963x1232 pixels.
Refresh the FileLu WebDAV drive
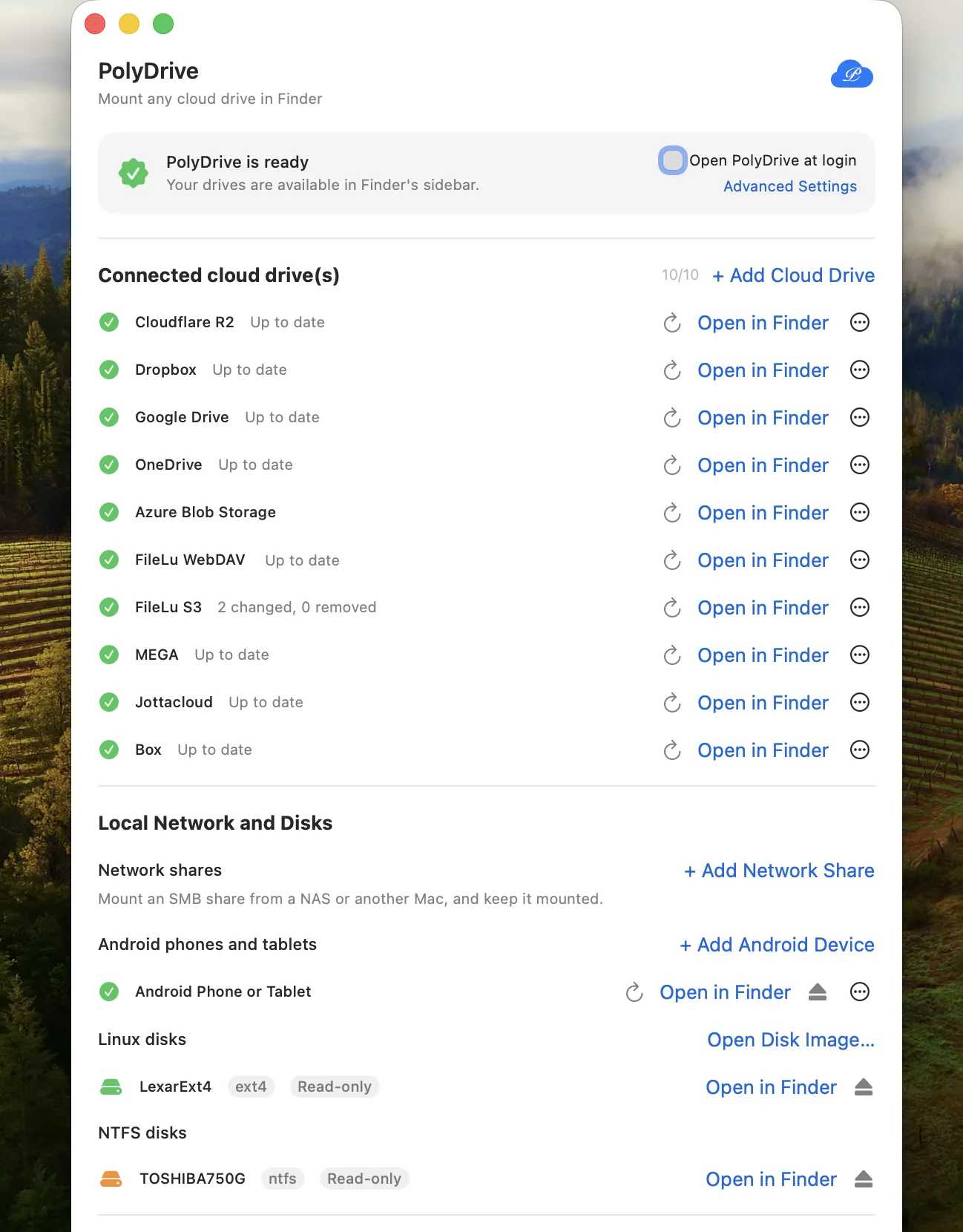click(x=672, y=560)
